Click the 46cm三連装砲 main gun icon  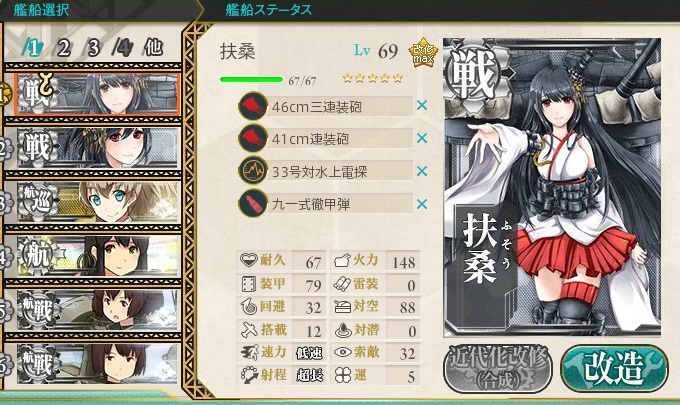pyautogui.click(x=253, y=106)
